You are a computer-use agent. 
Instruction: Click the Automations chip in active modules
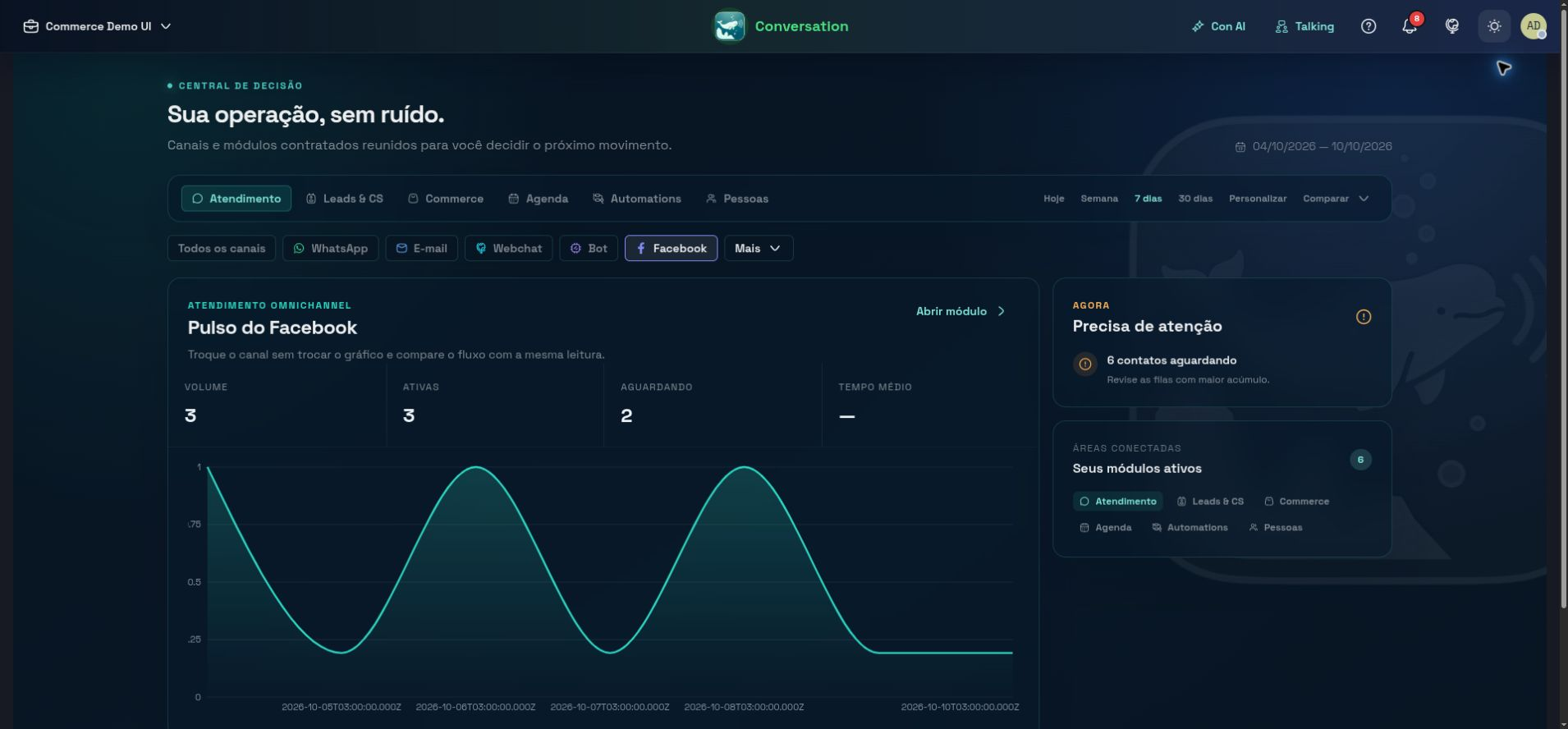click(1190, 528)
